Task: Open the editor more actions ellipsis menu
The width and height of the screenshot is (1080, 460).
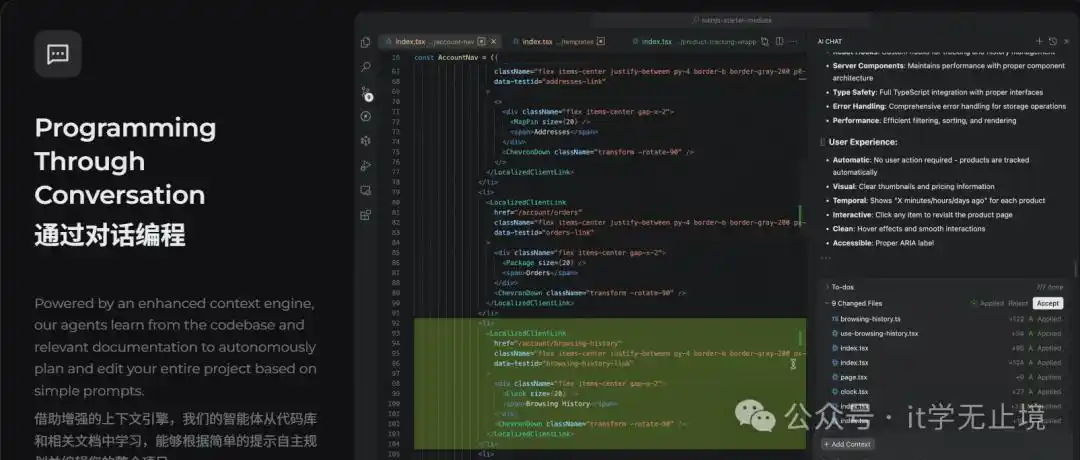Action: pyautogui.click(x=794, y=41)
